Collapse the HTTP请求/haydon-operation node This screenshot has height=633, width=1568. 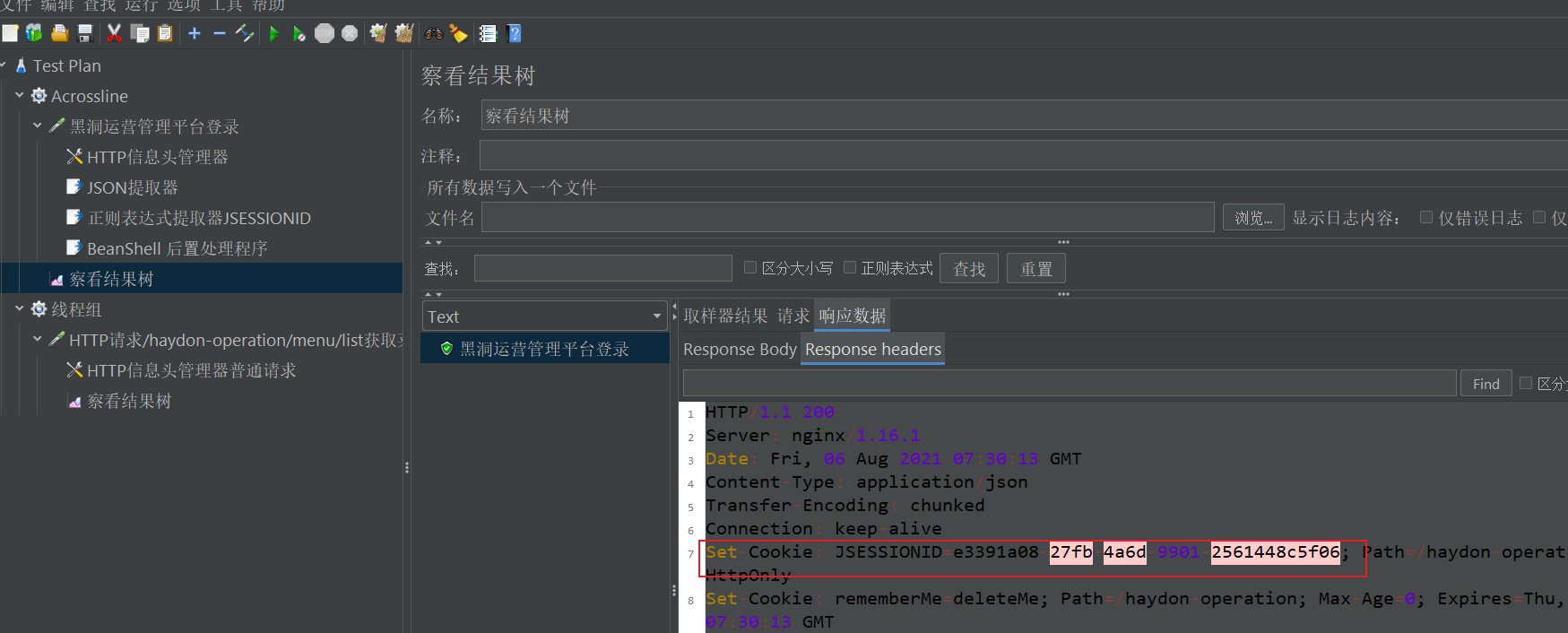38,338
